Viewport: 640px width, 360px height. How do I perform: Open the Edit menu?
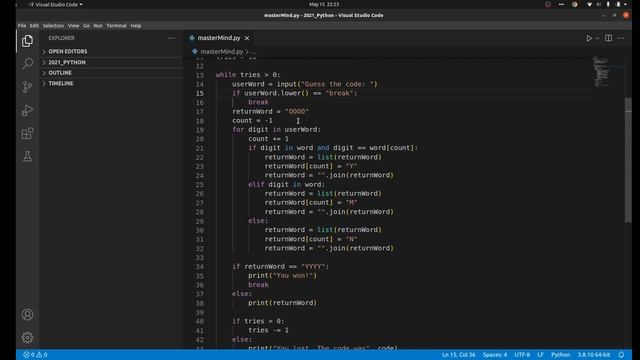34,26
